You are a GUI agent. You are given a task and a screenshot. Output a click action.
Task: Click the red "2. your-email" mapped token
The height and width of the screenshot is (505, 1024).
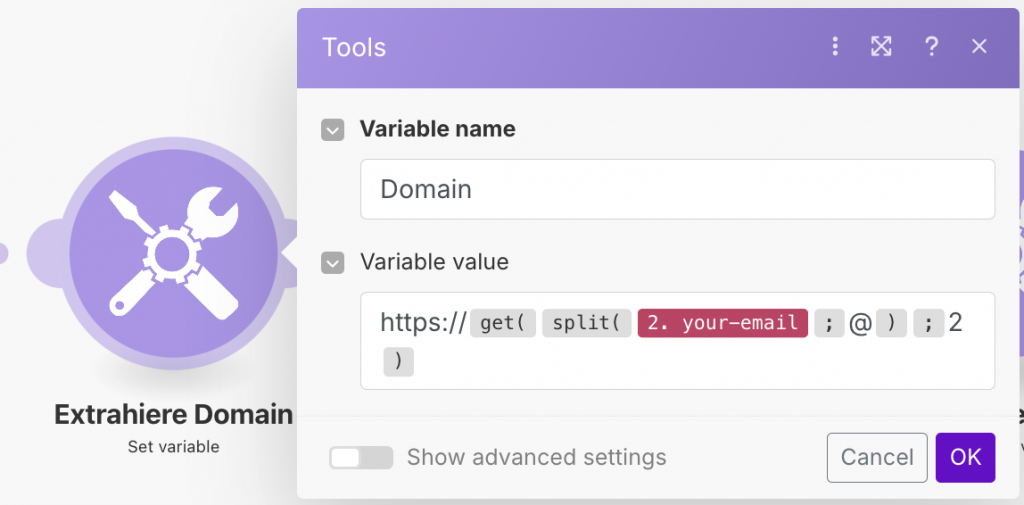point(723,323)
